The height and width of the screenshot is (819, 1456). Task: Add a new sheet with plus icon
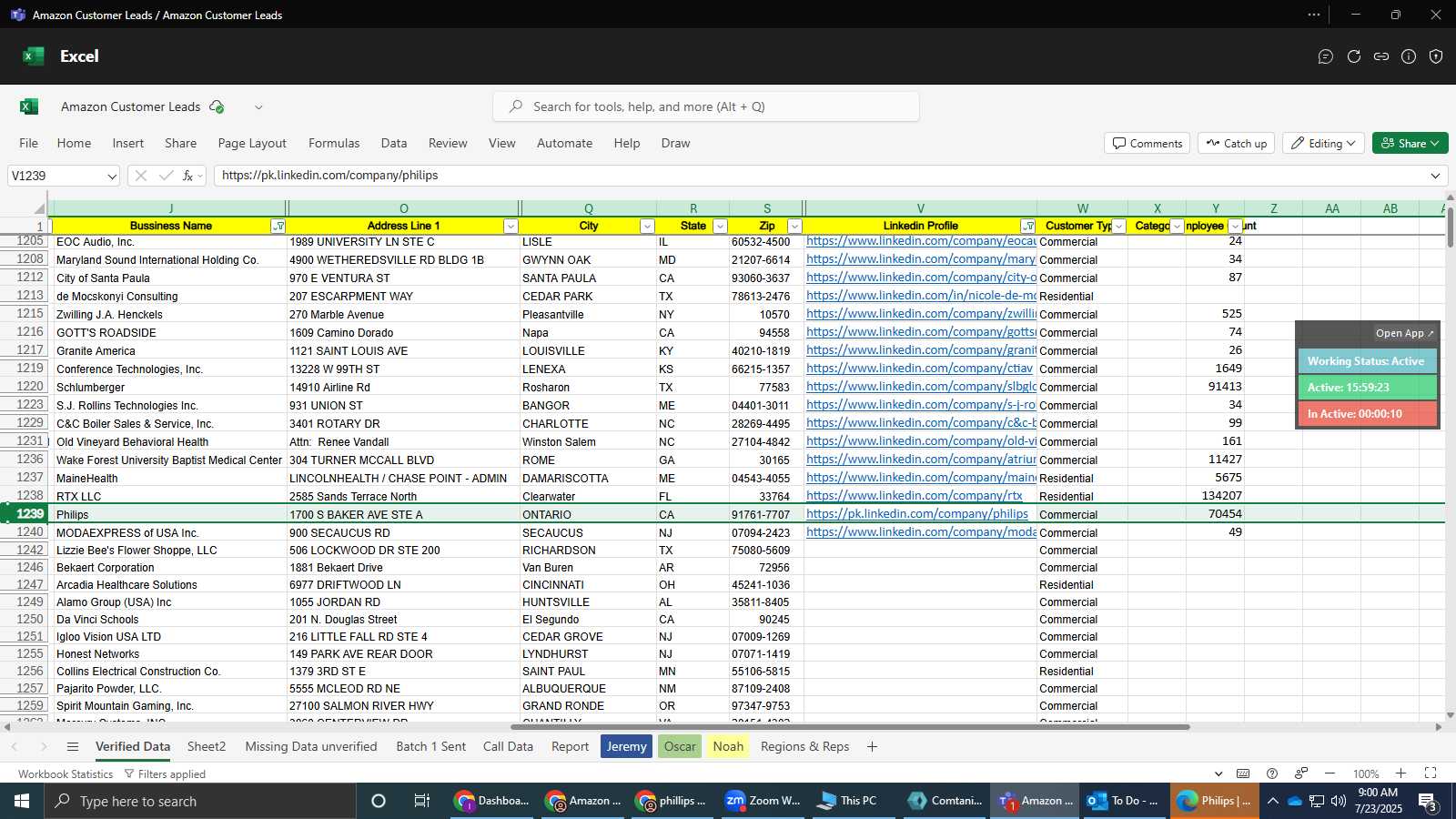pos(872,747)
